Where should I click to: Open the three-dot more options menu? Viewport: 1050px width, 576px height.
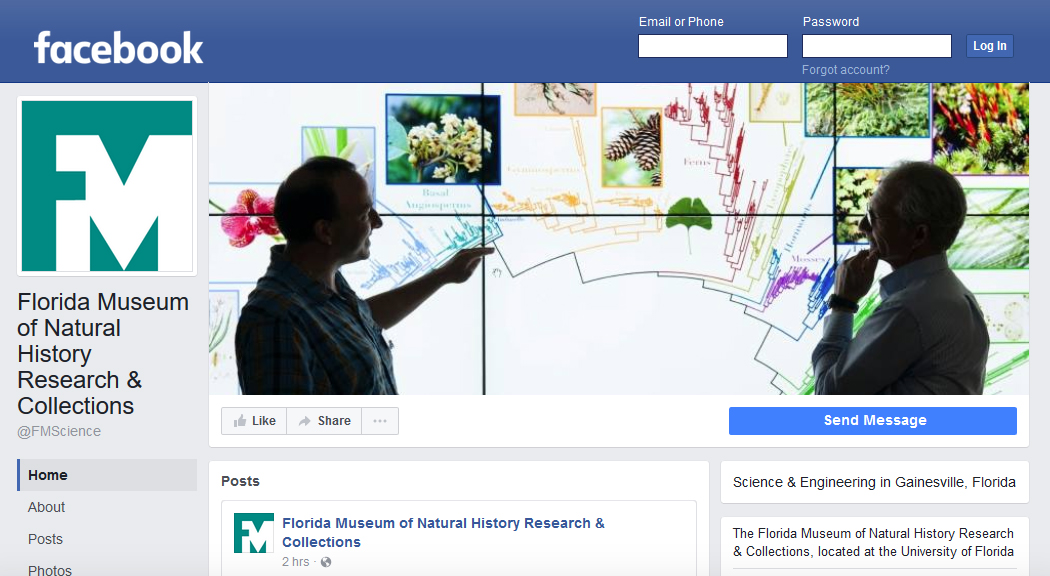point(380,421)
